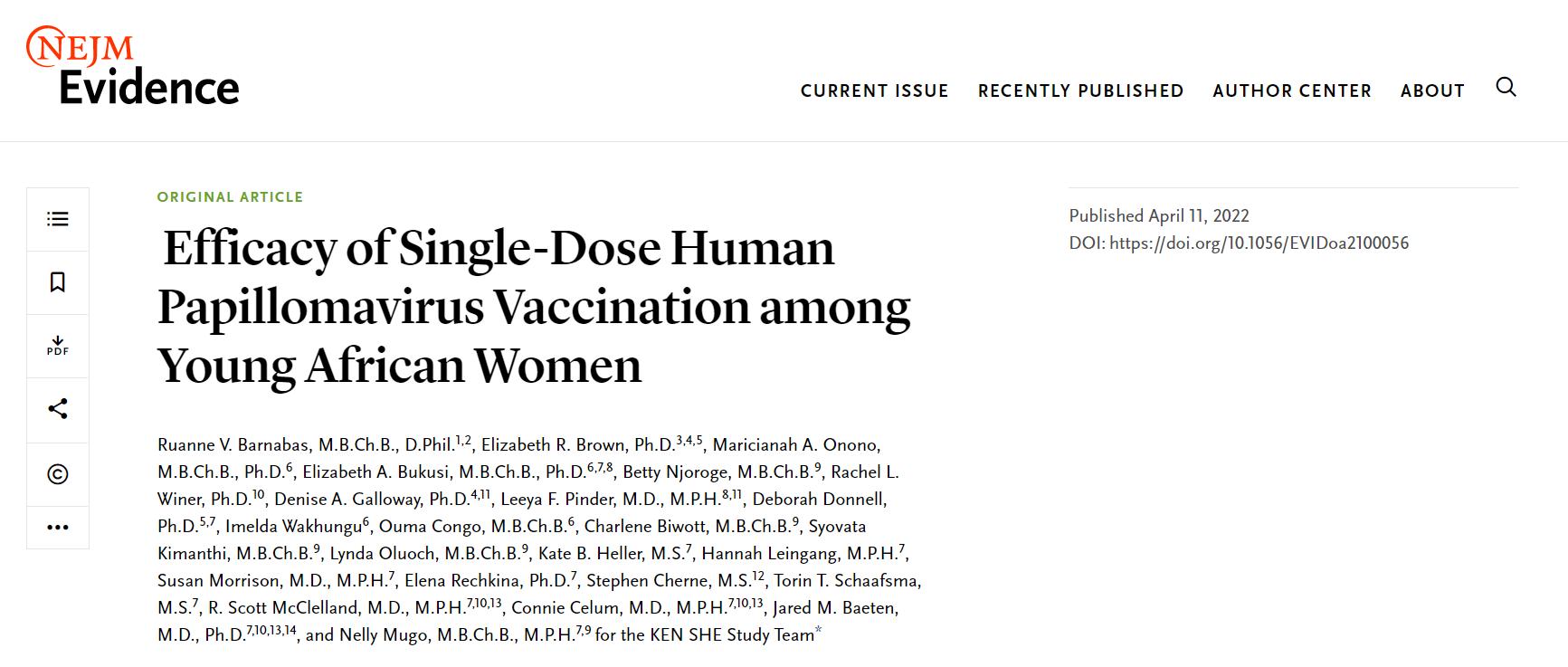Viewport: 1568px width, 667px height.
Task: Select the About menu item
Action: pos(1432,91)
